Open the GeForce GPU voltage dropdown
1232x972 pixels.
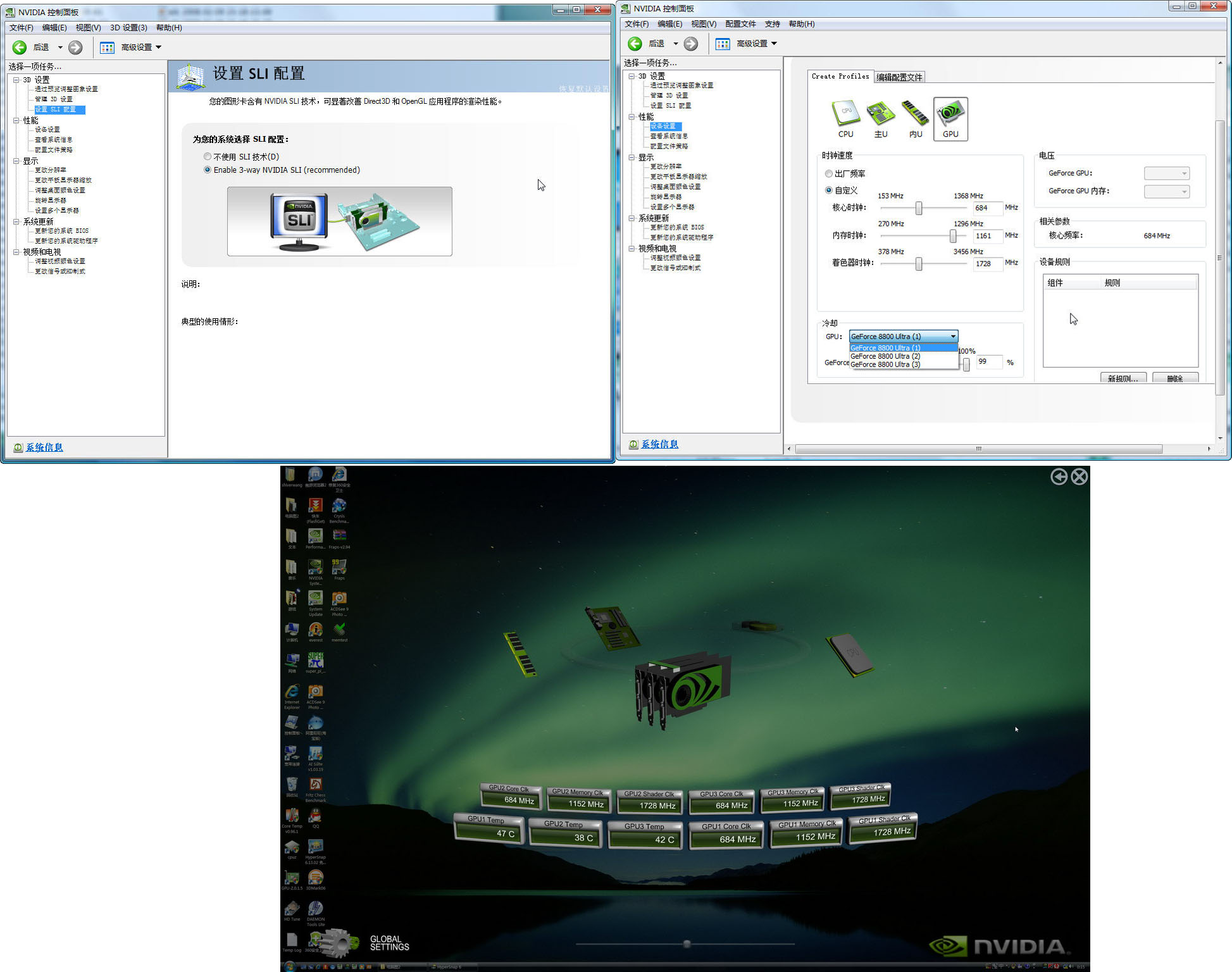[1167, 173]
